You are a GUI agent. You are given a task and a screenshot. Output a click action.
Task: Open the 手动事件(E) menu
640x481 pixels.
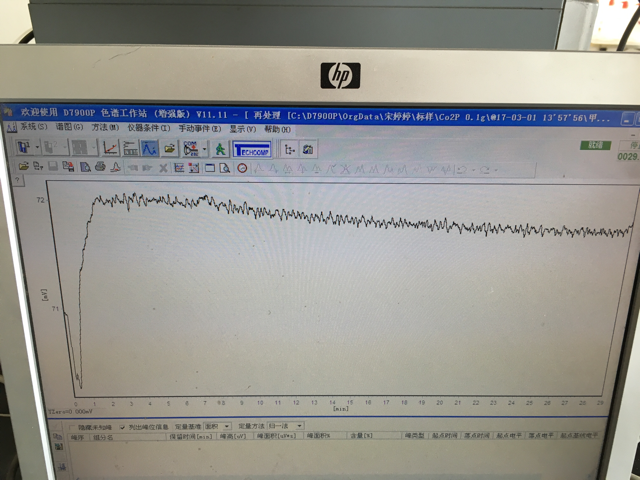(200, 129)
